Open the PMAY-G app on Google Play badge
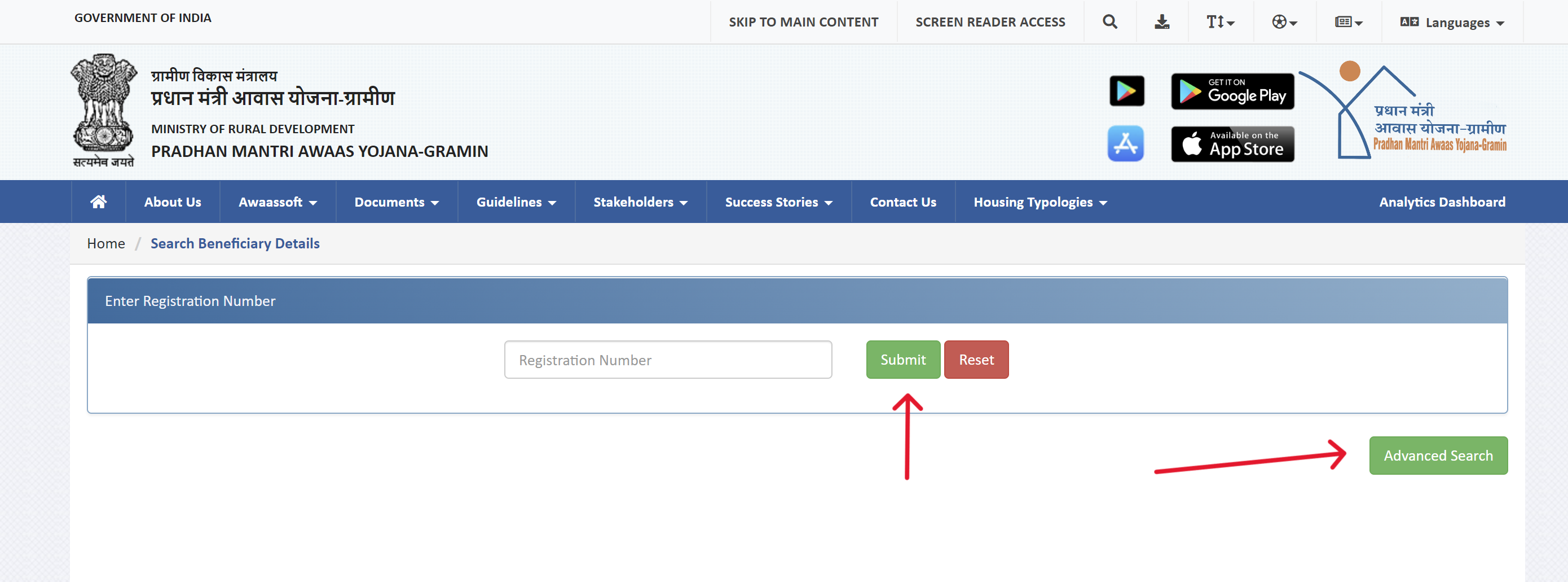Image resolution: width=1568 pixels, height=582 pixels. coord(1232,91)
